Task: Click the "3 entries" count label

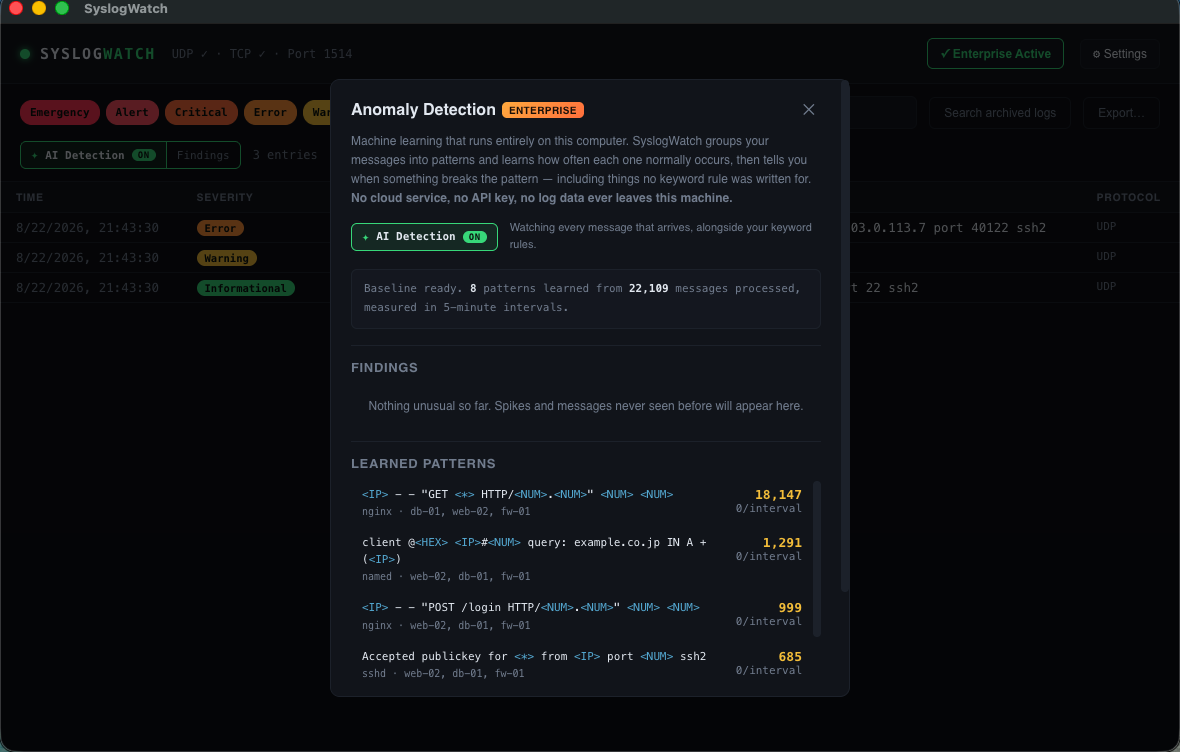Action: click(284, 155)
